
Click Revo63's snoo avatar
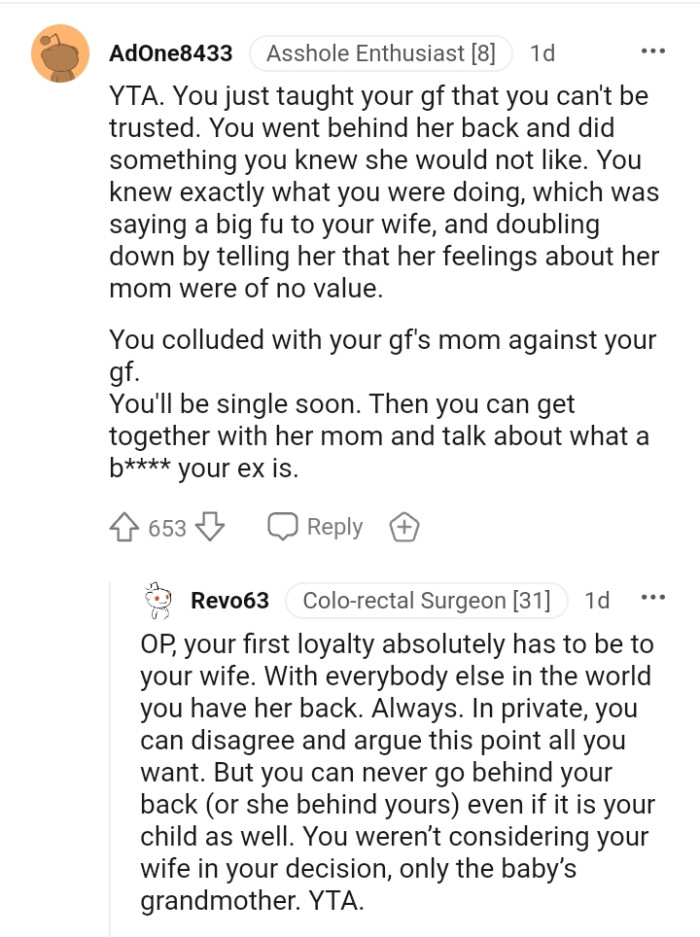156,599
